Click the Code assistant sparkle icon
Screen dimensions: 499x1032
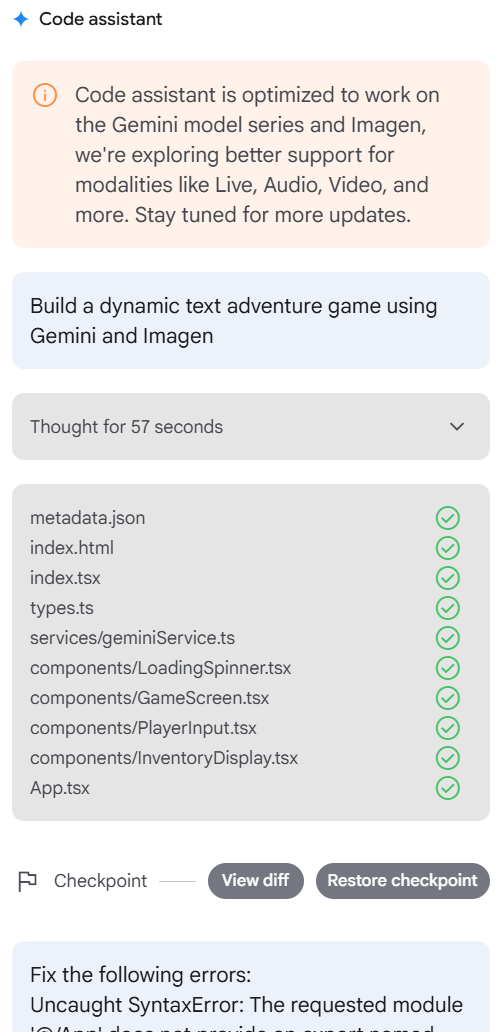(x=21, y=19)
